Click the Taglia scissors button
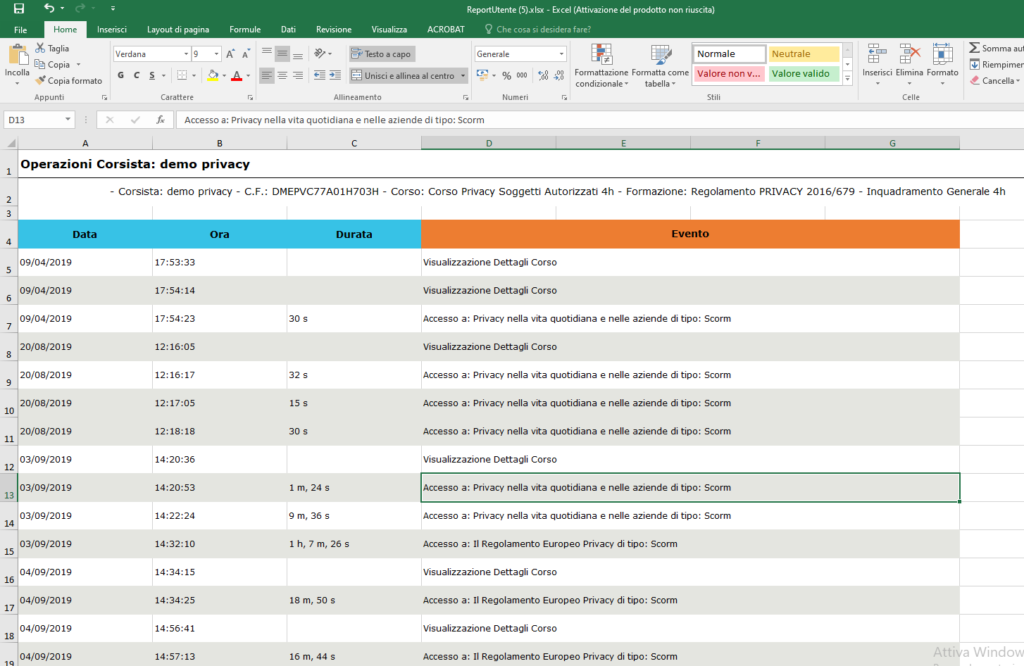 [x=52, y=48]
